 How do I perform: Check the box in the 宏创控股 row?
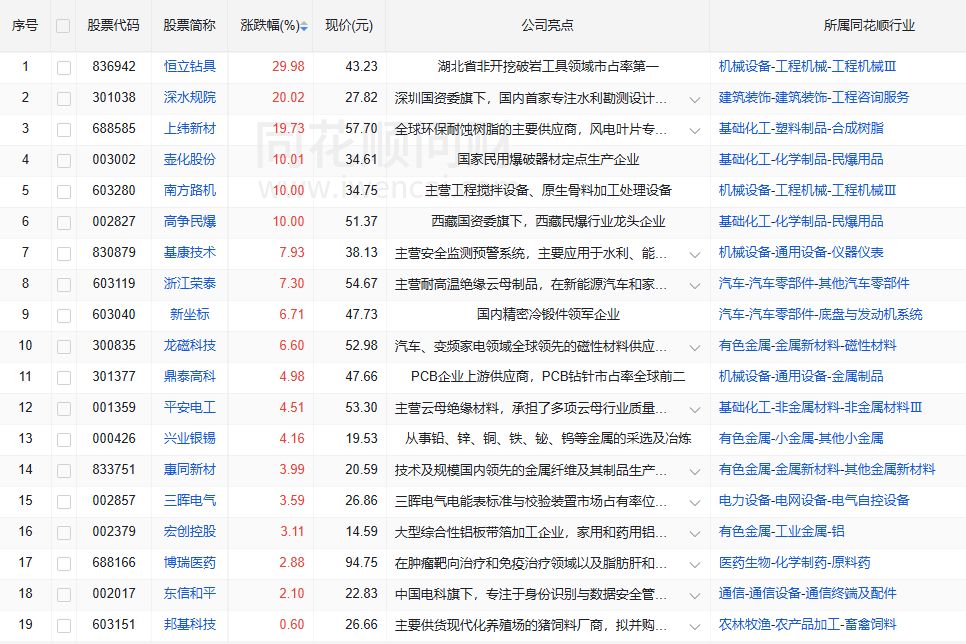point(63,532)
